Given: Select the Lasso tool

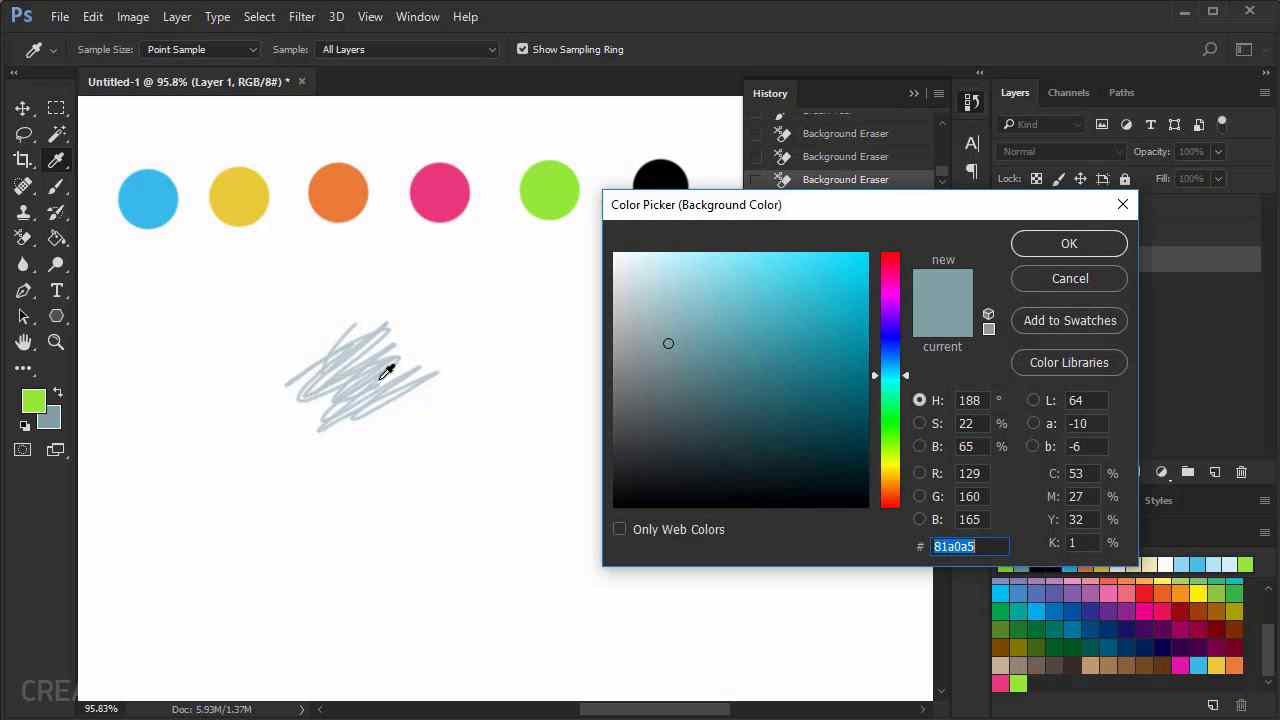Looking at the screenshot, I should [x=23, y=134].
